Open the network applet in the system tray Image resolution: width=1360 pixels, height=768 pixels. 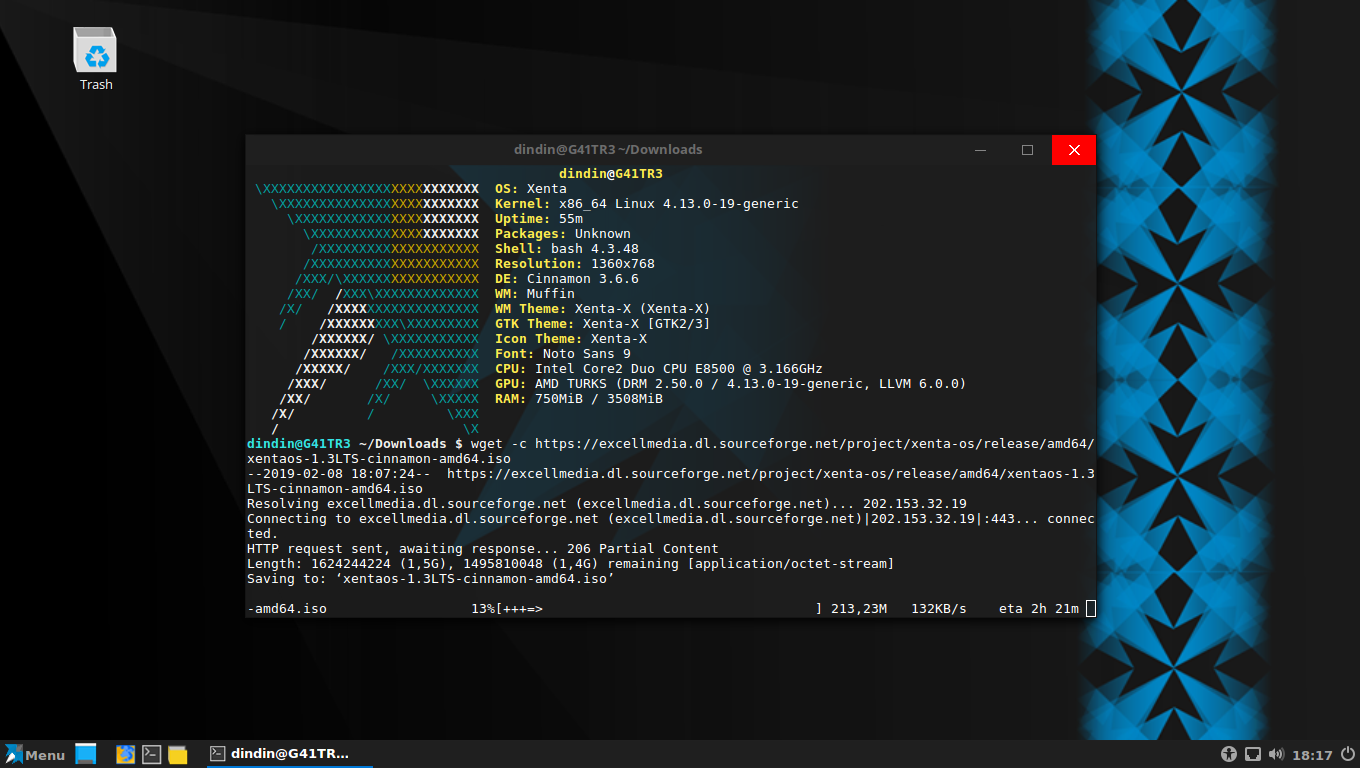[1253, 754]
